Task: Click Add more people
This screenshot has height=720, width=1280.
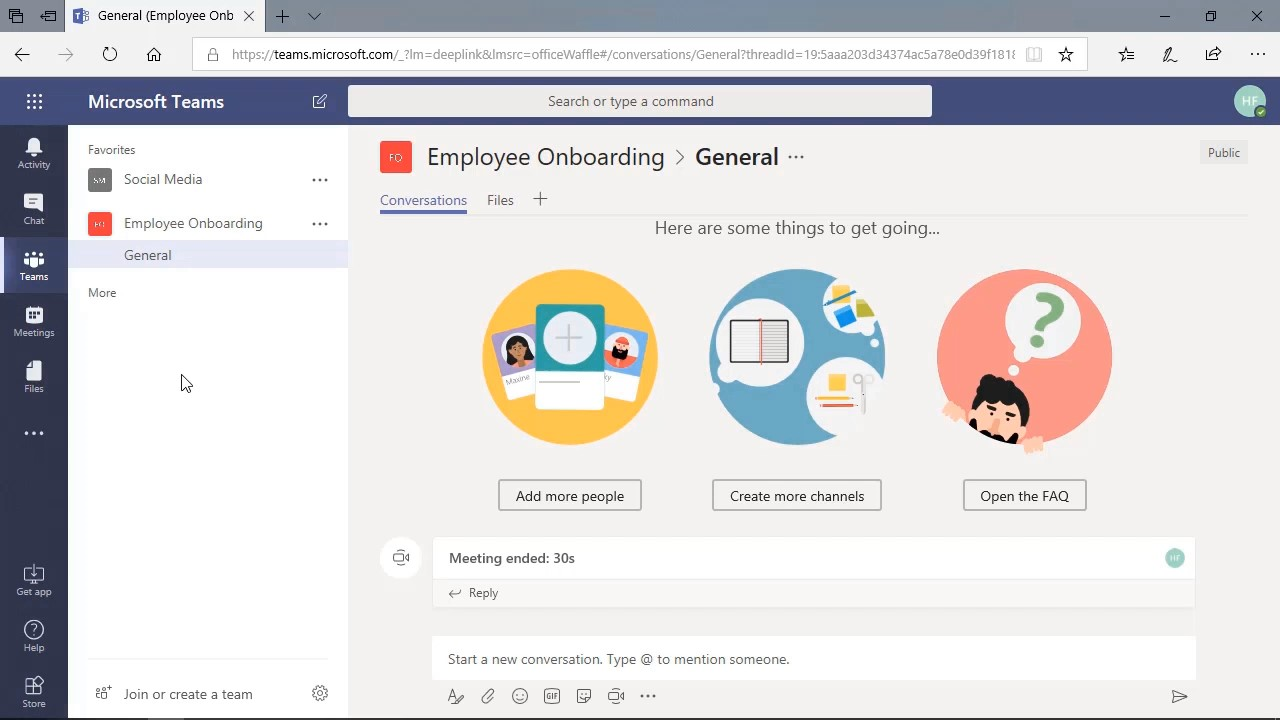Action: (x=569, y=495)
